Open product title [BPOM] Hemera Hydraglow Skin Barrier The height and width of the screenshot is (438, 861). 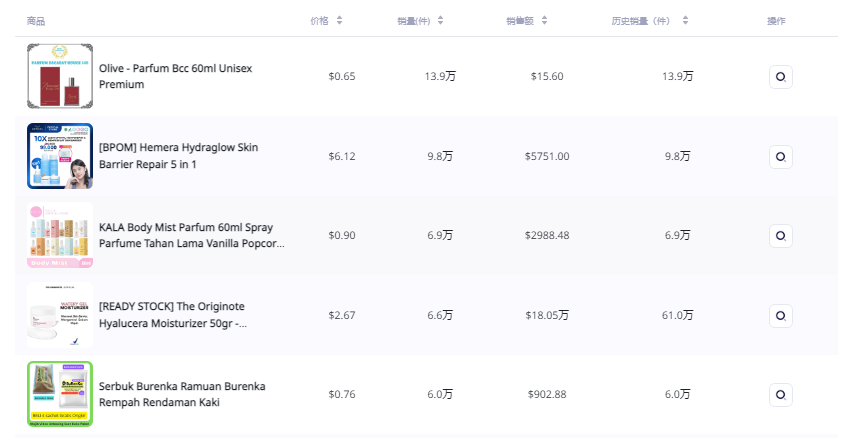click(178, 156)
